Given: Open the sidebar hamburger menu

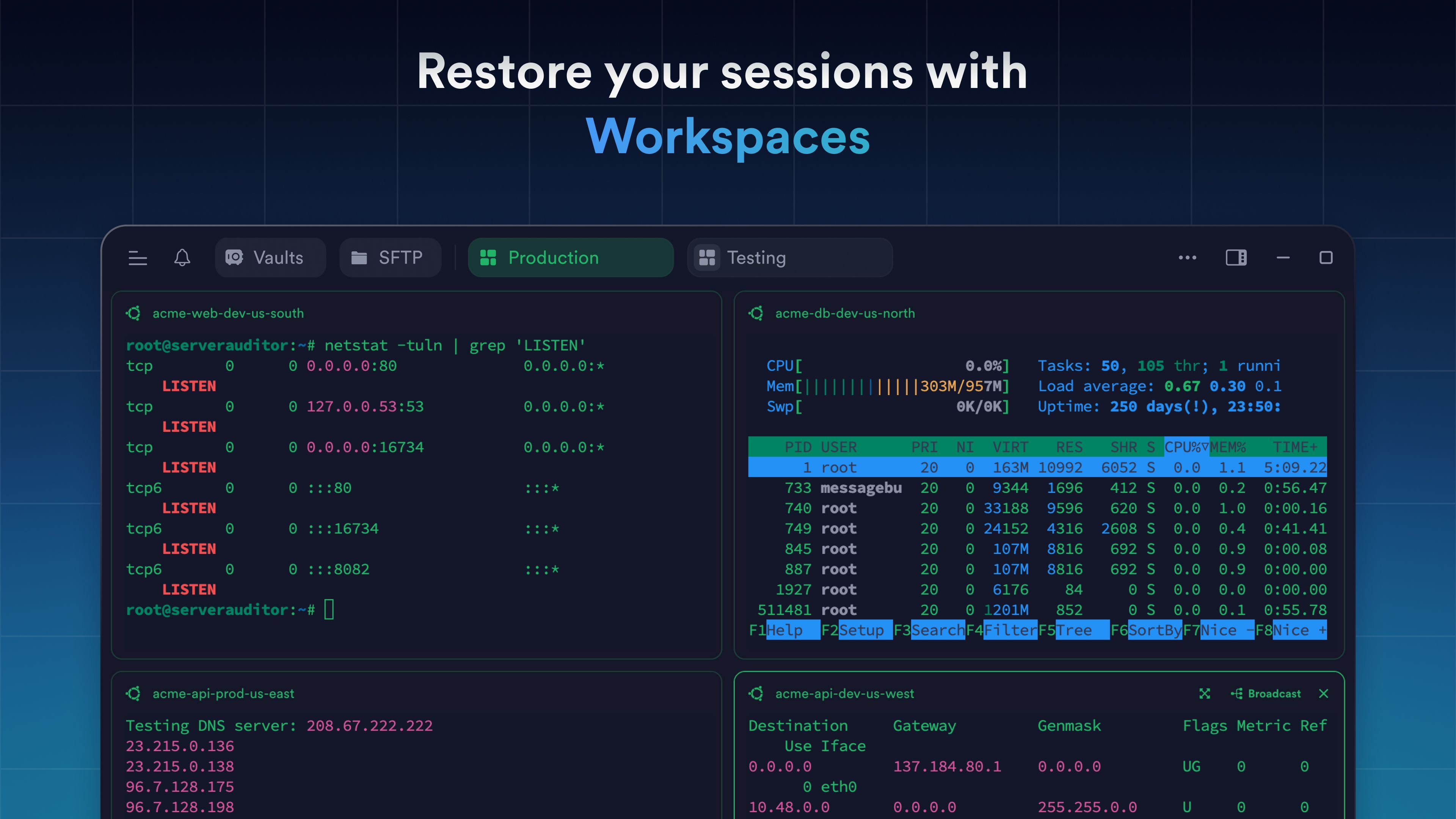Looking at the screenshot, I should tap(137, 258).
